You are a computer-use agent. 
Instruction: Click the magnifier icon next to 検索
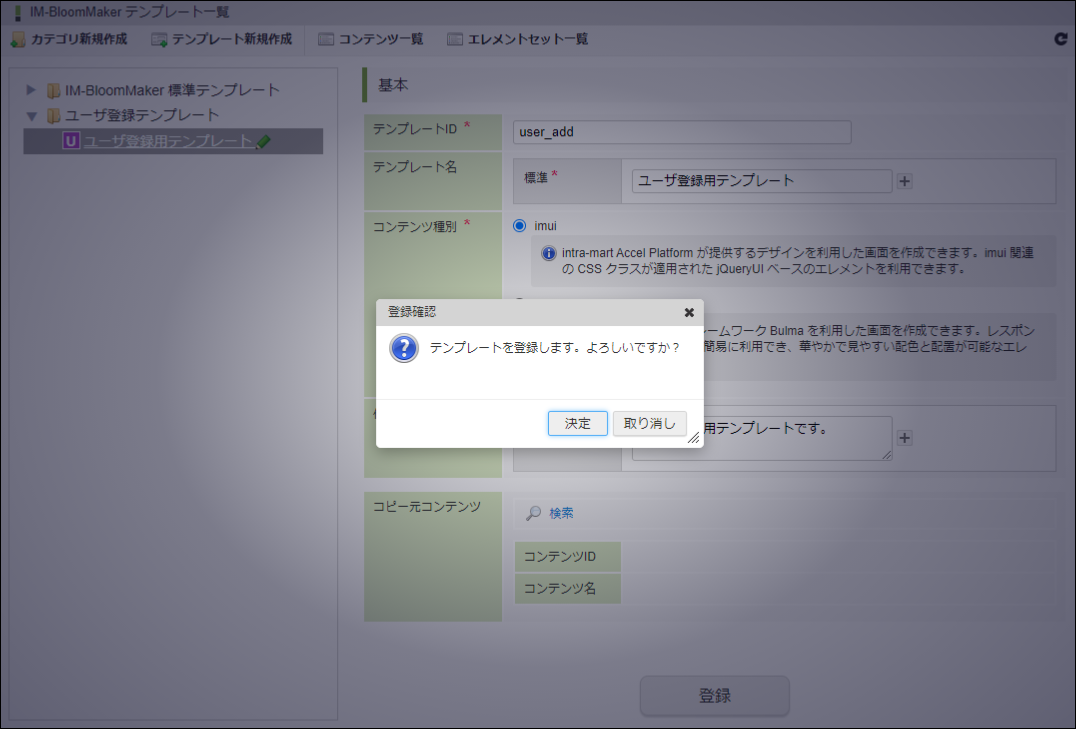pos(533,513)
